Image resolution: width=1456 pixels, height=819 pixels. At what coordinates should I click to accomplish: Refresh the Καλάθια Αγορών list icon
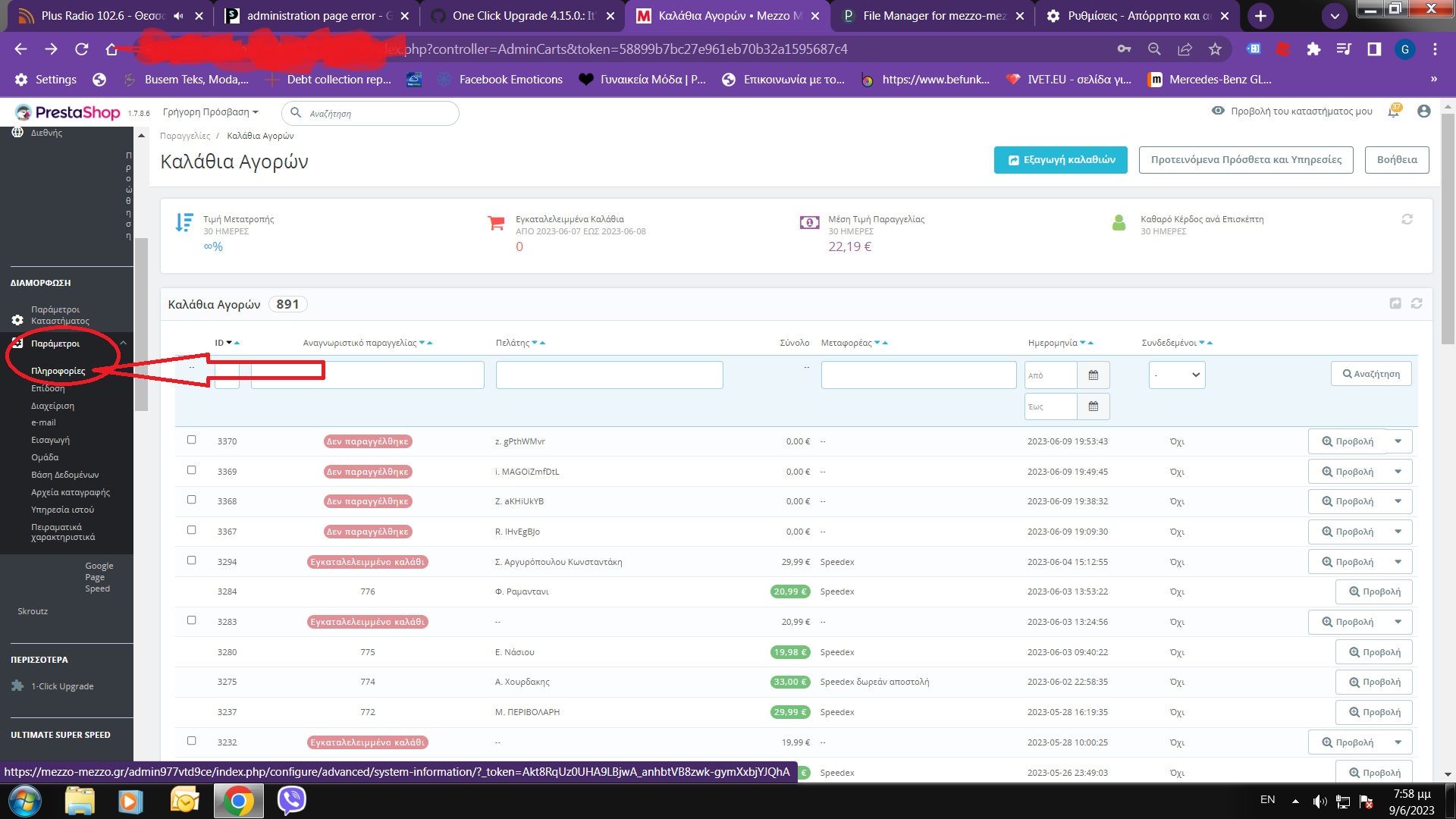click(x=1416, y=303)
